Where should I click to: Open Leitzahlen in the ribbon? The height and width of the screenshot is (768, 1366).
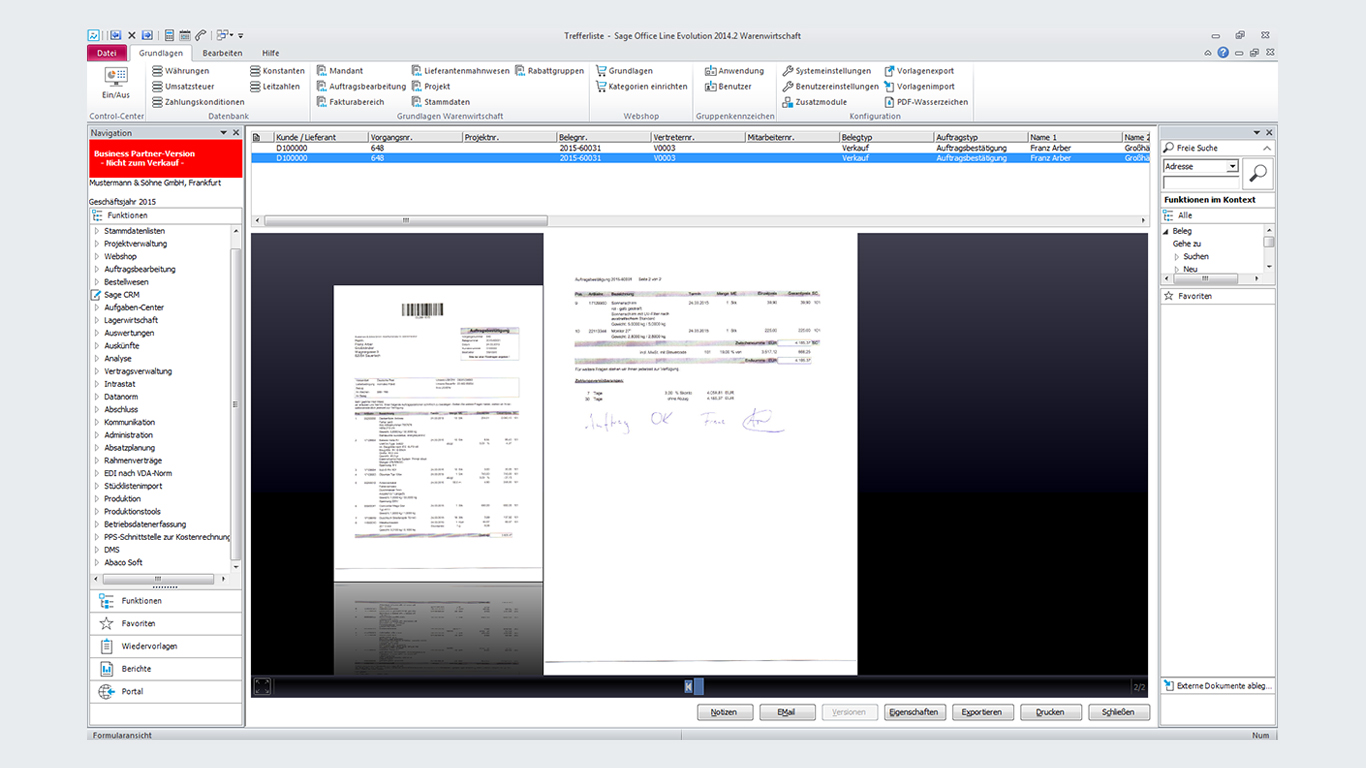pos(275,86)
